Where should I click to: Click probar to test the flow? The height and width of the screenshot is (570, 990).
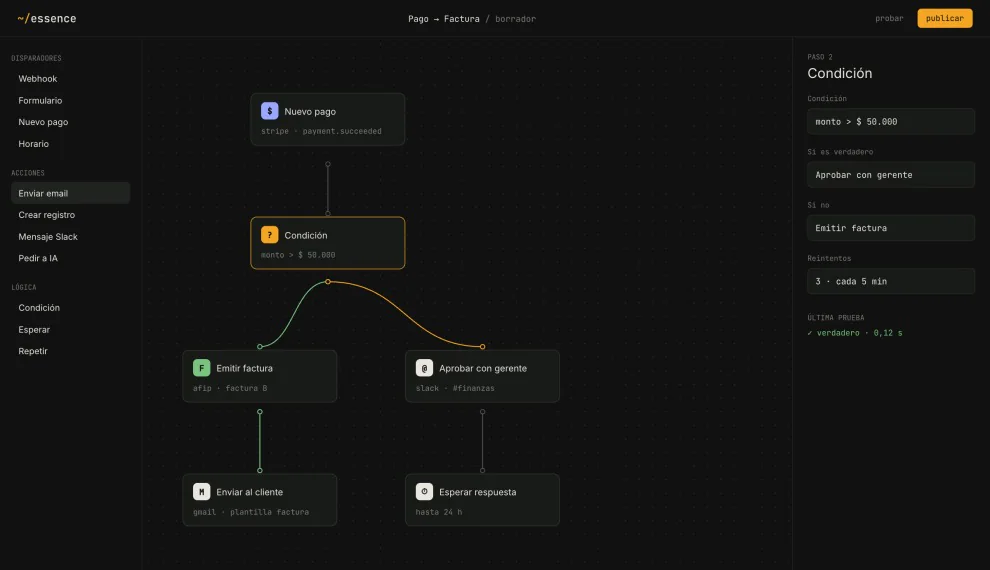coord(889,18)
